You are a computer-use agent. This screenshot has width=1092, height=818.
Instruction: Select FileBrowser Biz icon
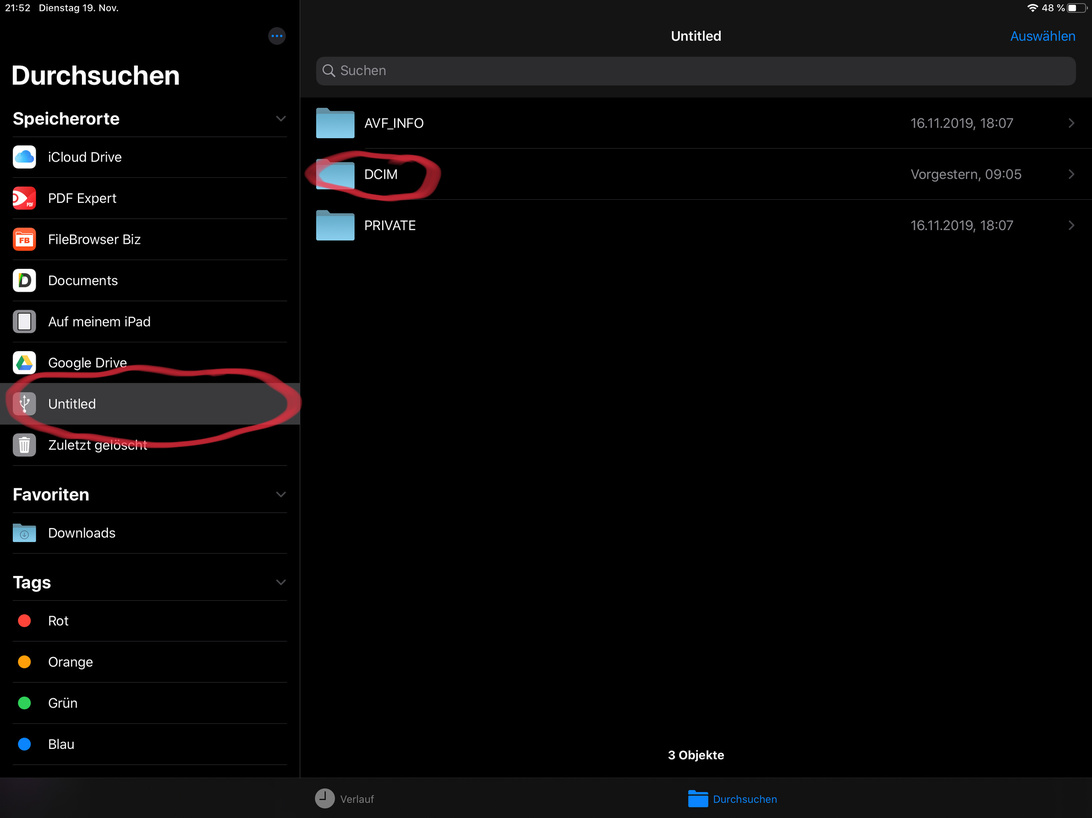(x=25, y=240)
